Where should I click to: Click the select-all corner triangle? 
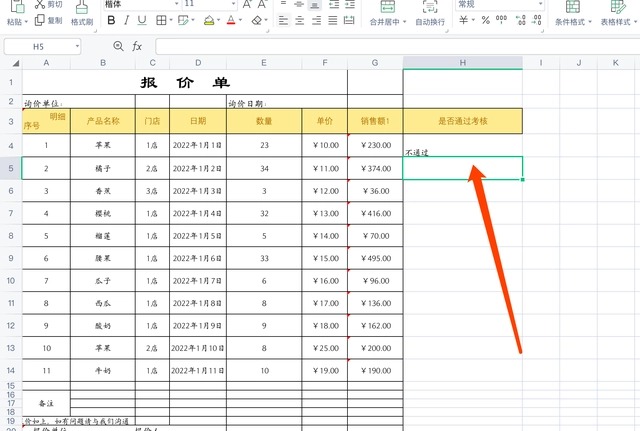point(16,63)
